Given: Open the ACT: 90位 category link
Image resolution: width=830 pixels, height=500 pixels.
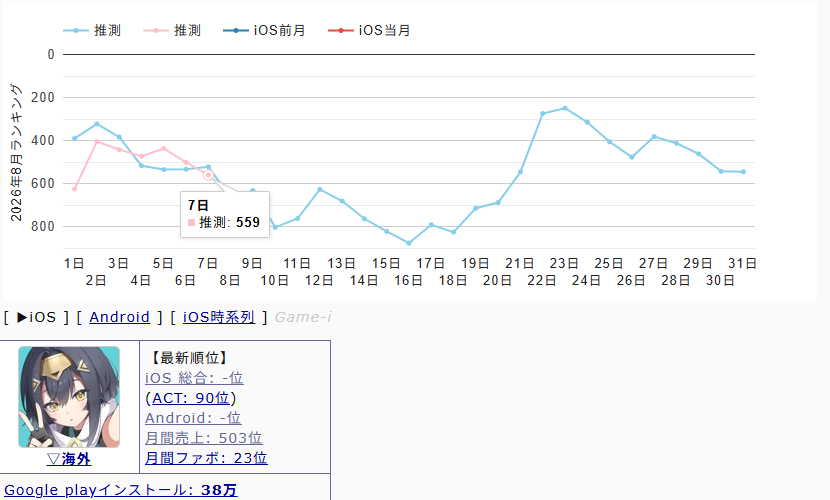Looking at the screenshot, I should [x=191, y=398].
